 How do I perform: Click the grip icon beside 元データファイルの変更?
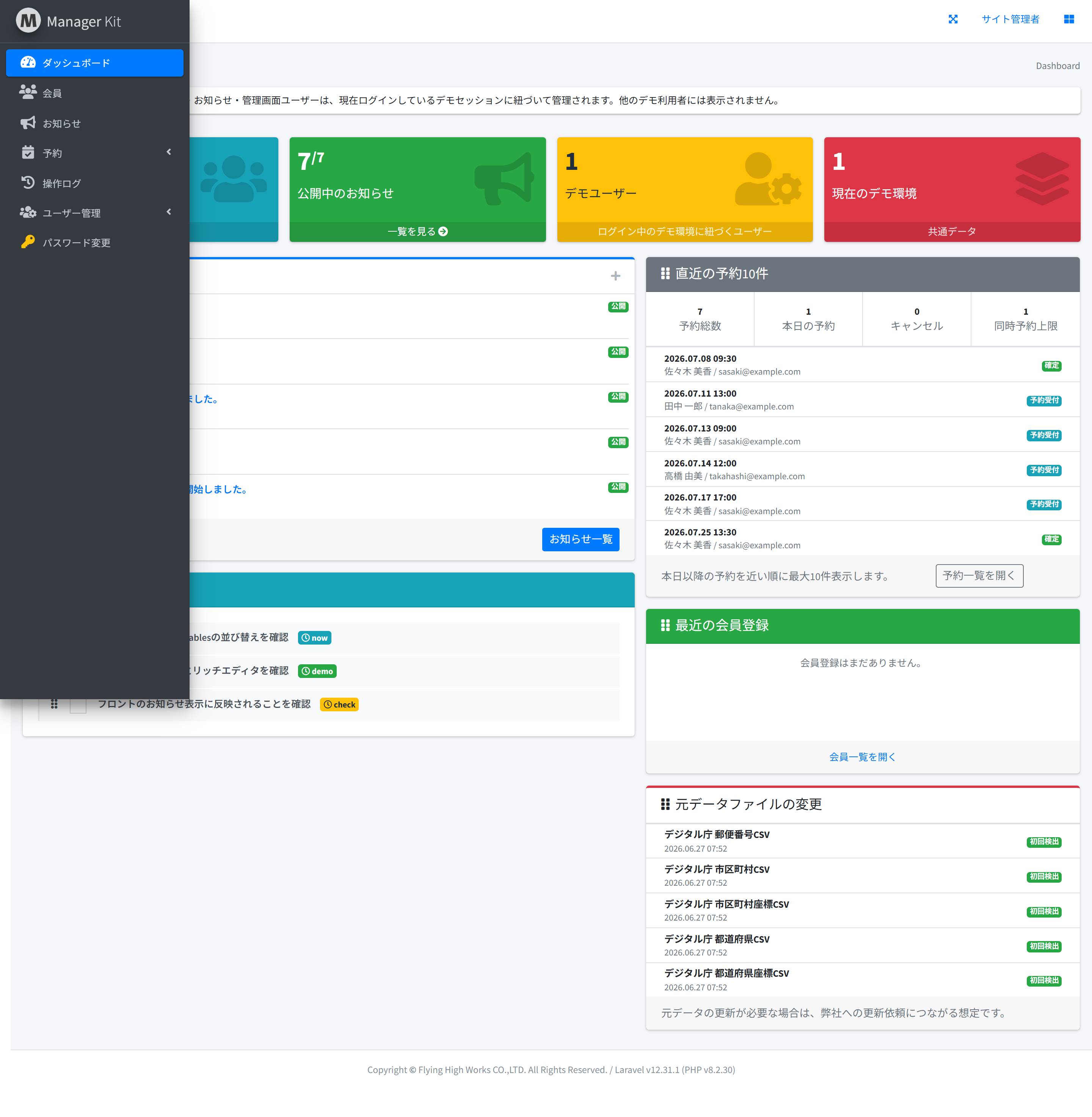click(665, 804)
